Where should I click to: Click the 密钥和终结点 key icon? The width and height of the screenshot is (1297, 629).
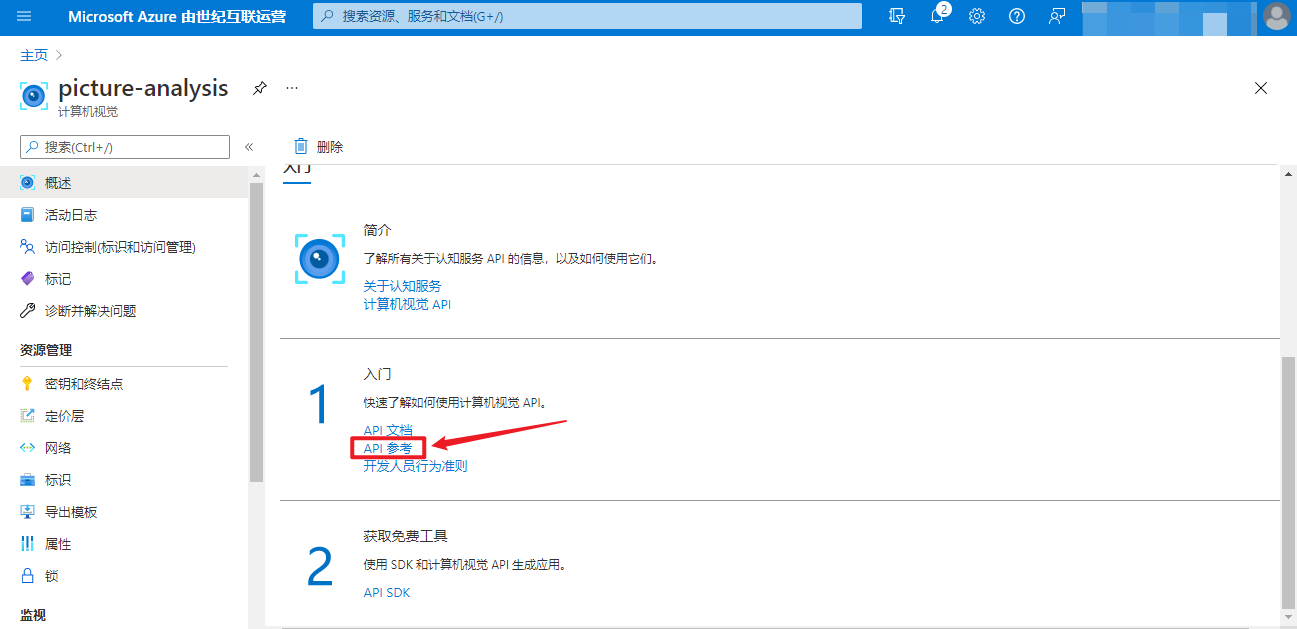[28, 384]
